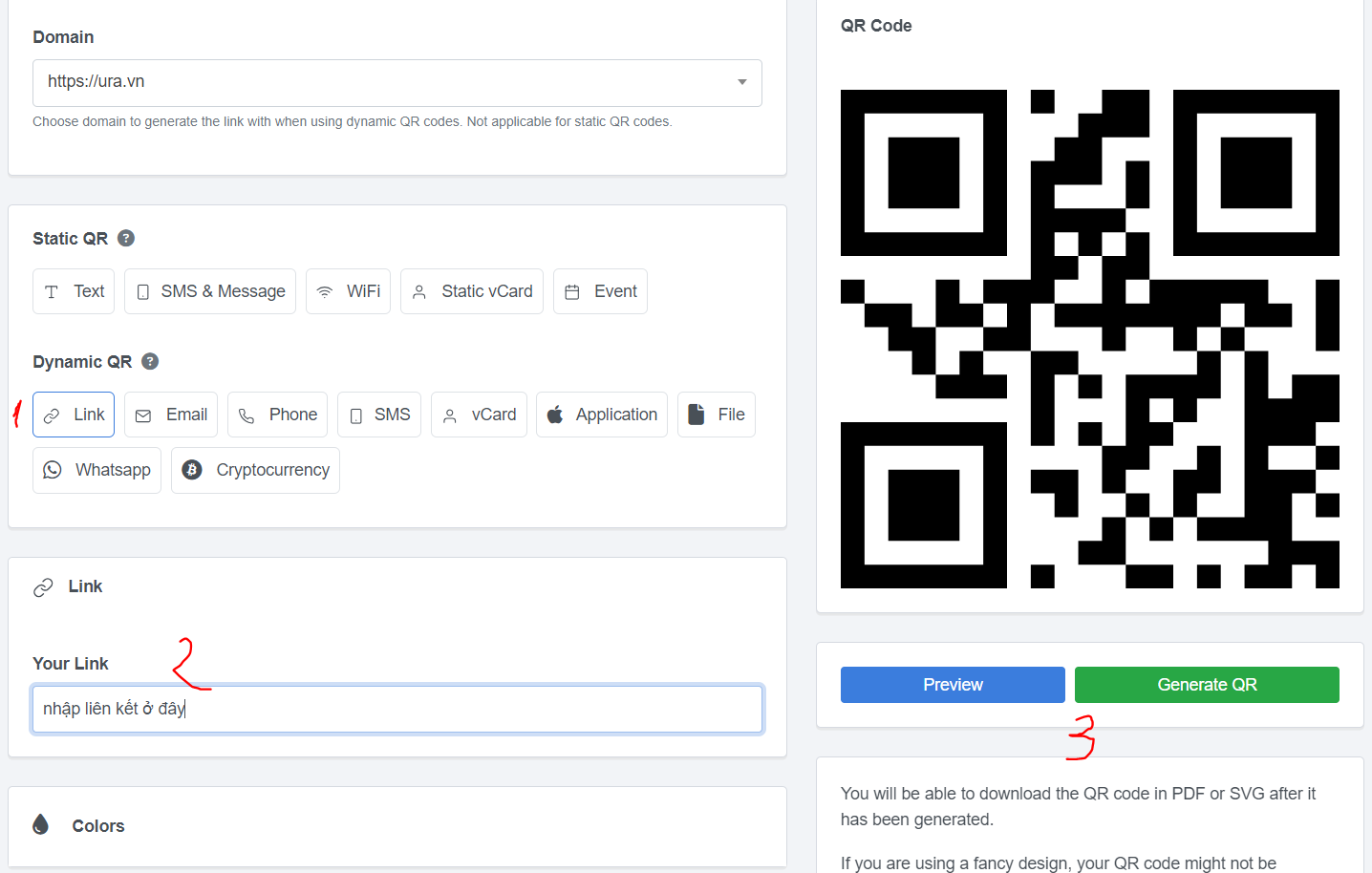This screenshot has width=1372, height=873.
Task: Select the File QR type
Action: pyautogui.click(x=716, y=415)
